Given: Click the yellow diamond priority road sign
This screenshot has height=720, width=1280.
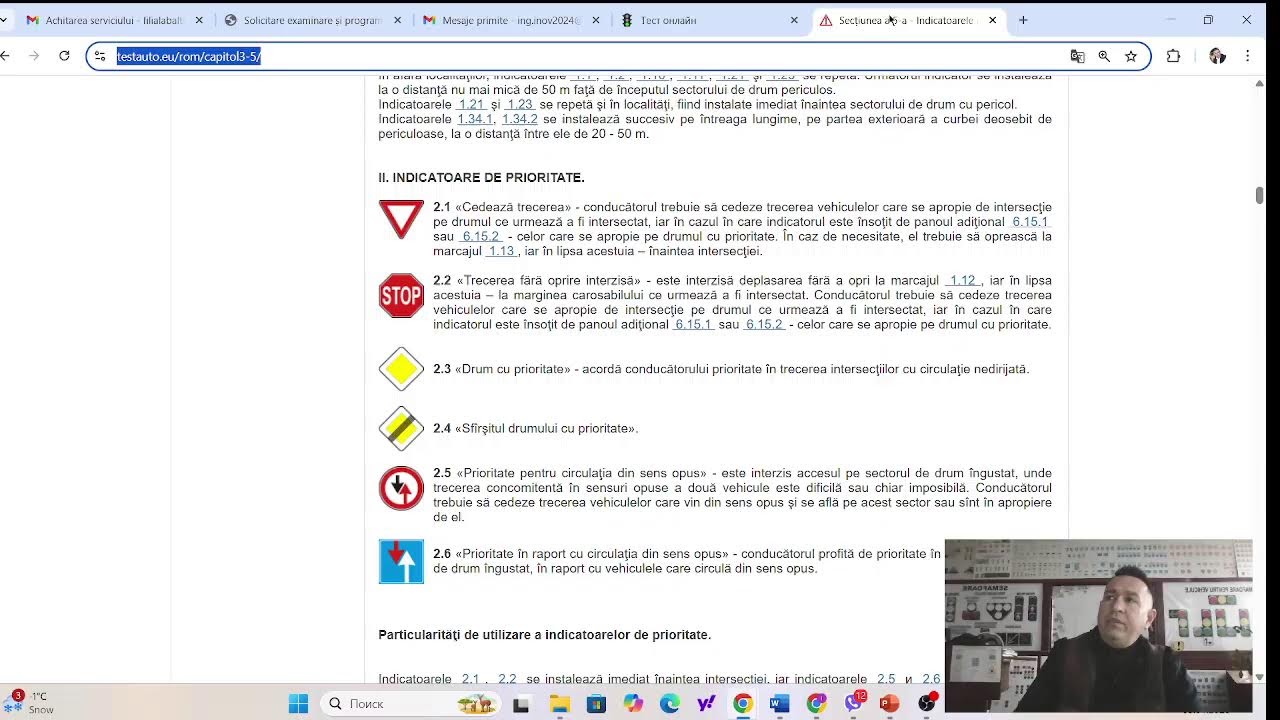Looking at the screenshot, I should pos(401,369).
